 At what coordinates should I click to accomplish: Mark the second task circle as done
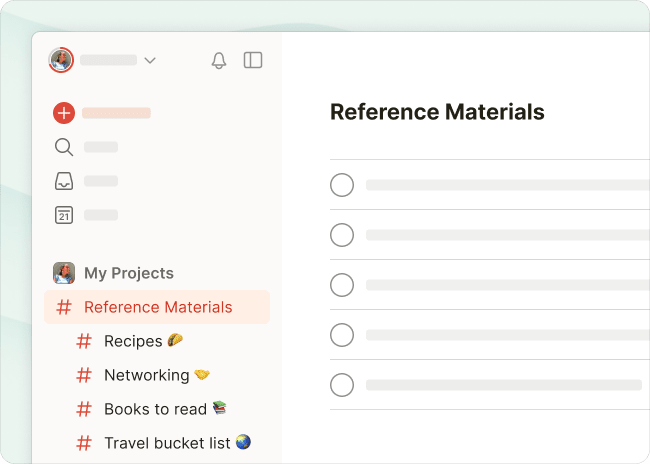click(x=342, y=235)
